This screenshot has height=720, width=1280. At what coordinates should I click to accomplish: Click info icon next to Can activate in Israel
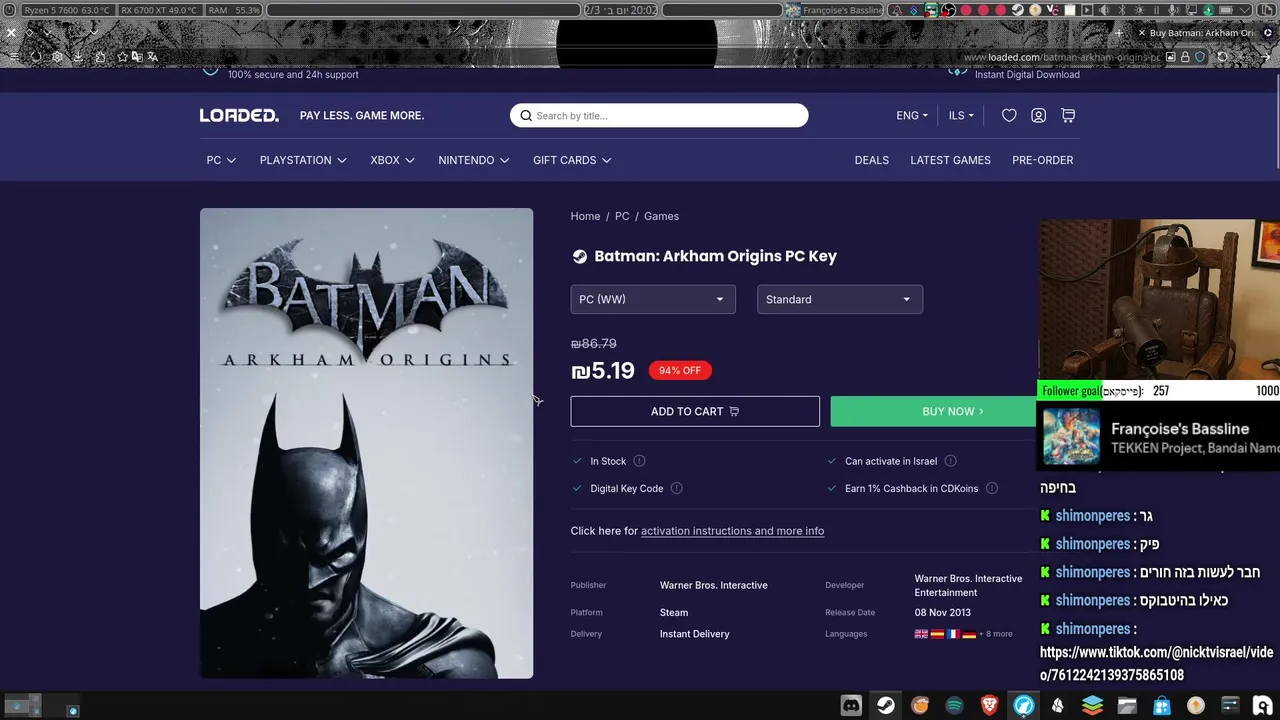(950, 461)
